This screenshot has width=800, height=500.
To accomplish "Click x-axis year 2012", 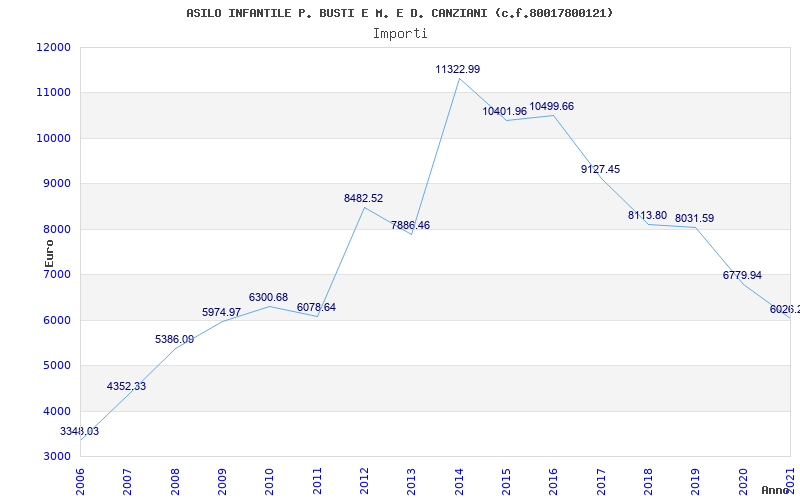I will [364, 482].
